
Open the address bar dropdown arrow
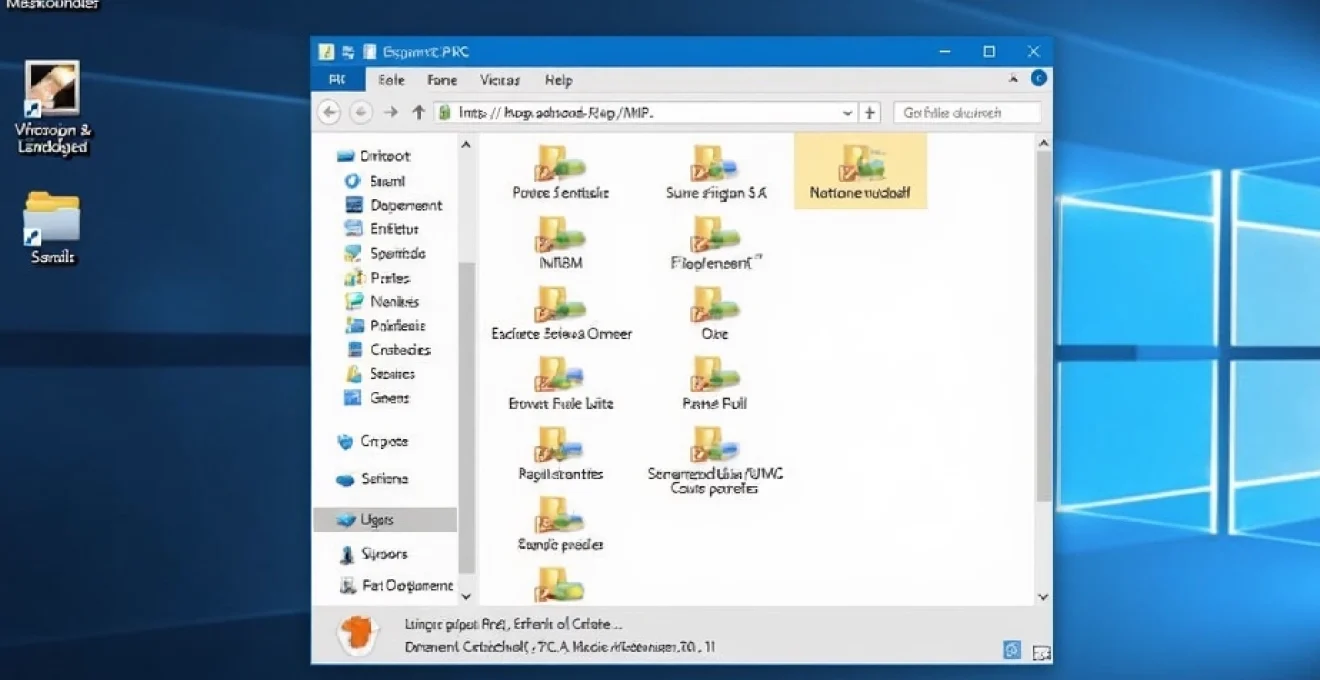tap(847, 112)
